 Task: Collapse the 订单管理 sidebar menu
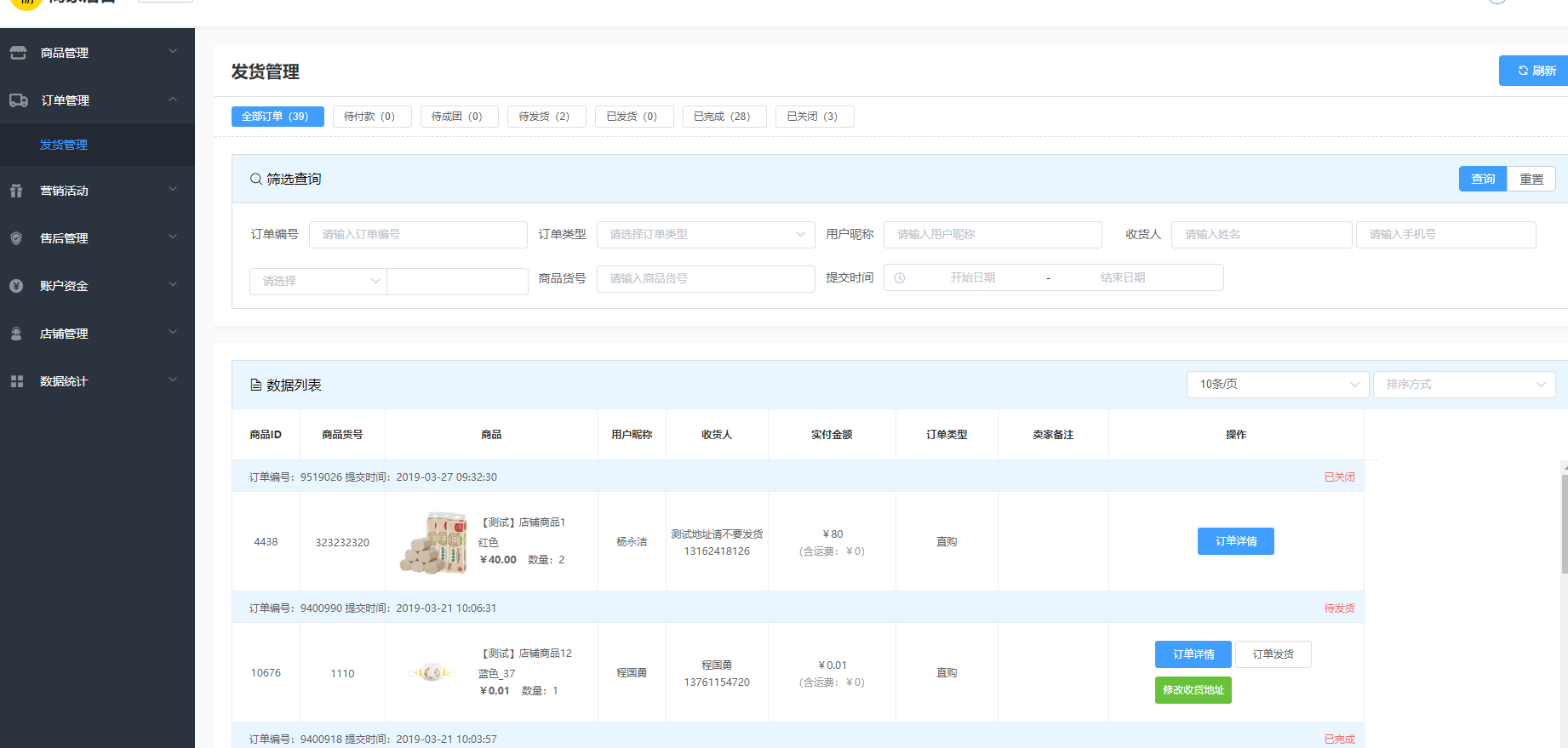point(97,100)
